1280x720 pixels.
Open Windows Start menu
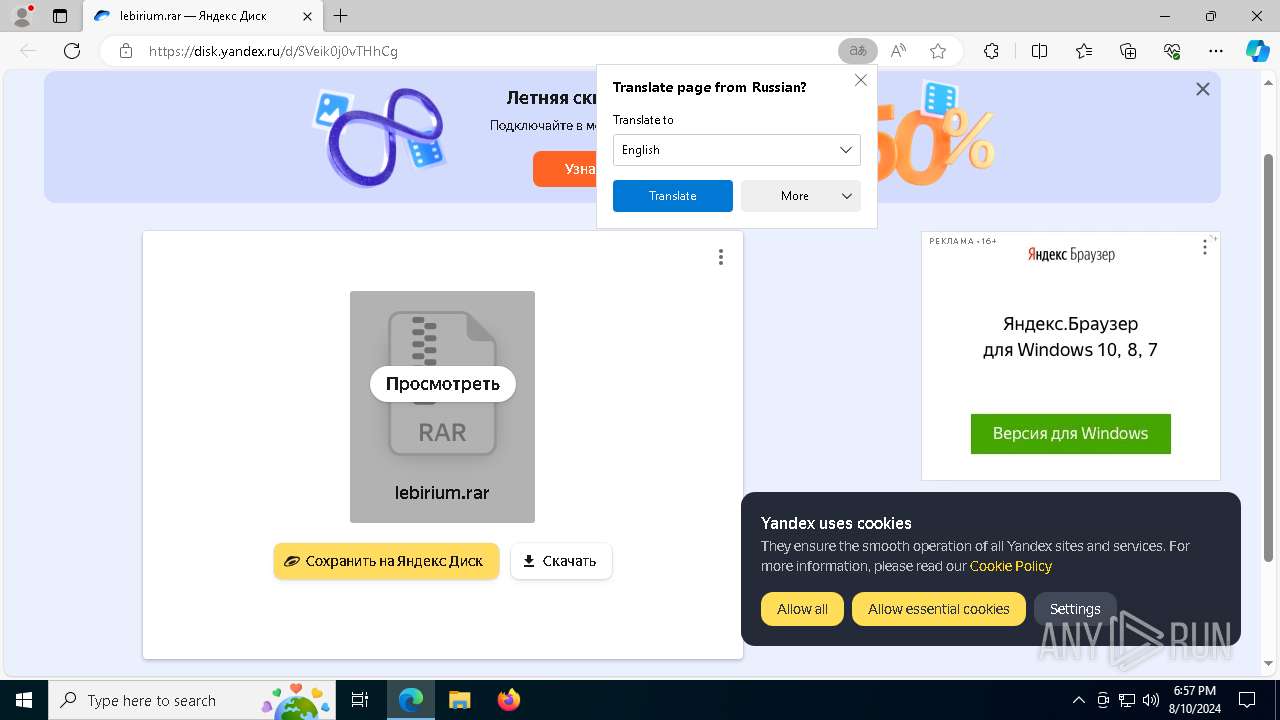pyautogui.click(x=24, y=700)
